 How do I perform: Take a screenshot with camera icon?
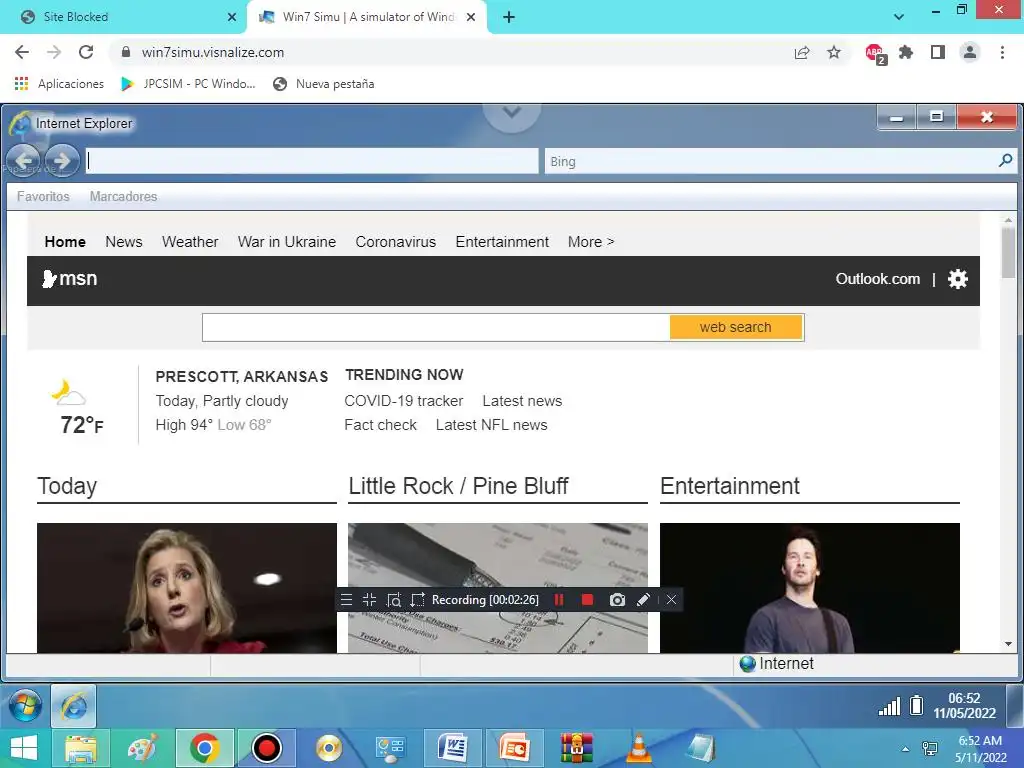click(x=617, y=600)
